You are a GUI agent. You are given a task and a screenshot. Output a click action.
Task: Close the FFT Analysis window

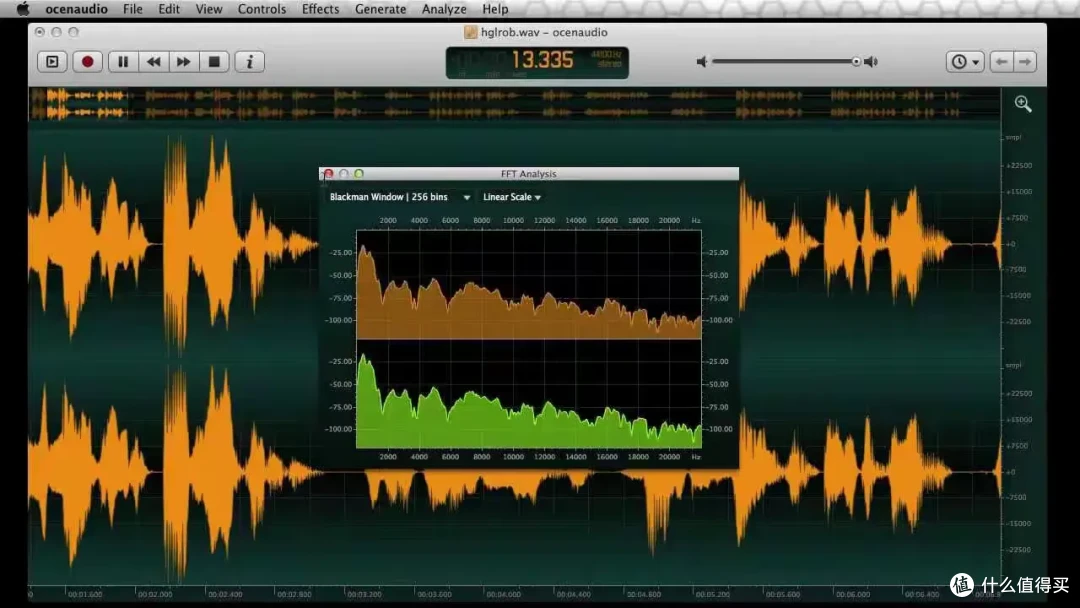[329, 174]
